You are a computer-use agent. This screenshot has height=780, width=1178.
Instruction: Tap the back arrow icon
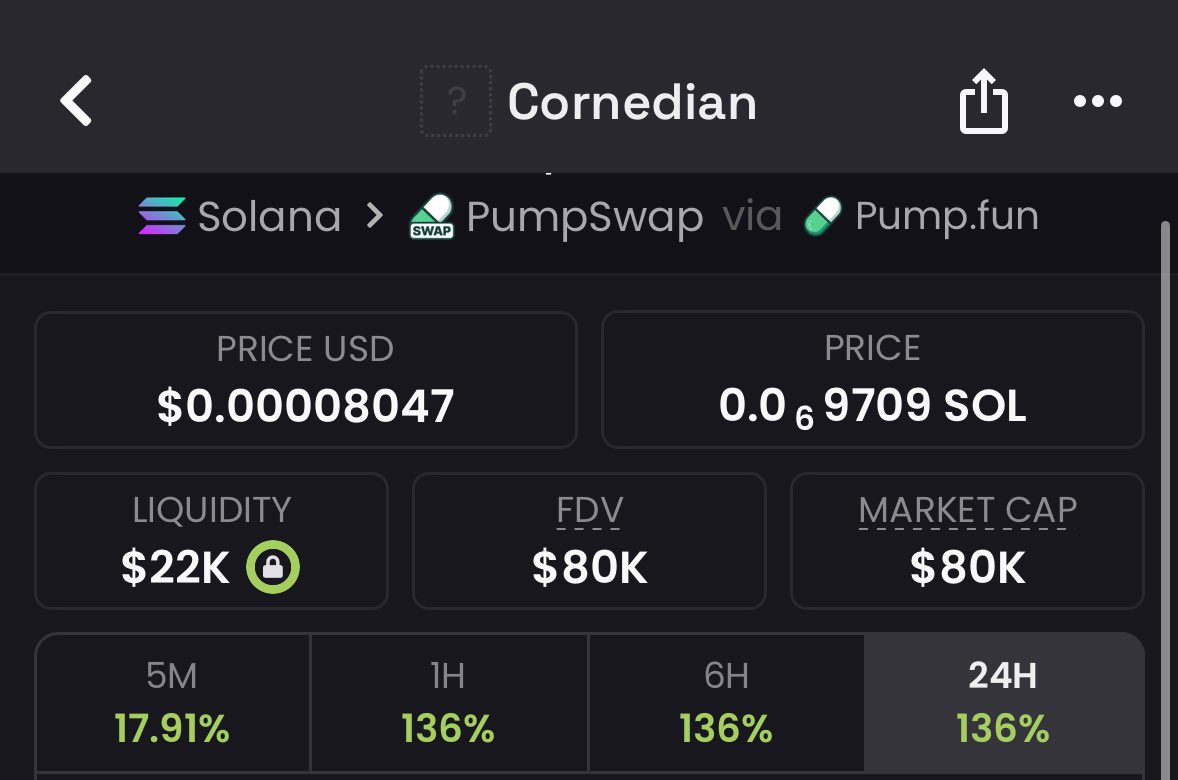pos(76,101)
